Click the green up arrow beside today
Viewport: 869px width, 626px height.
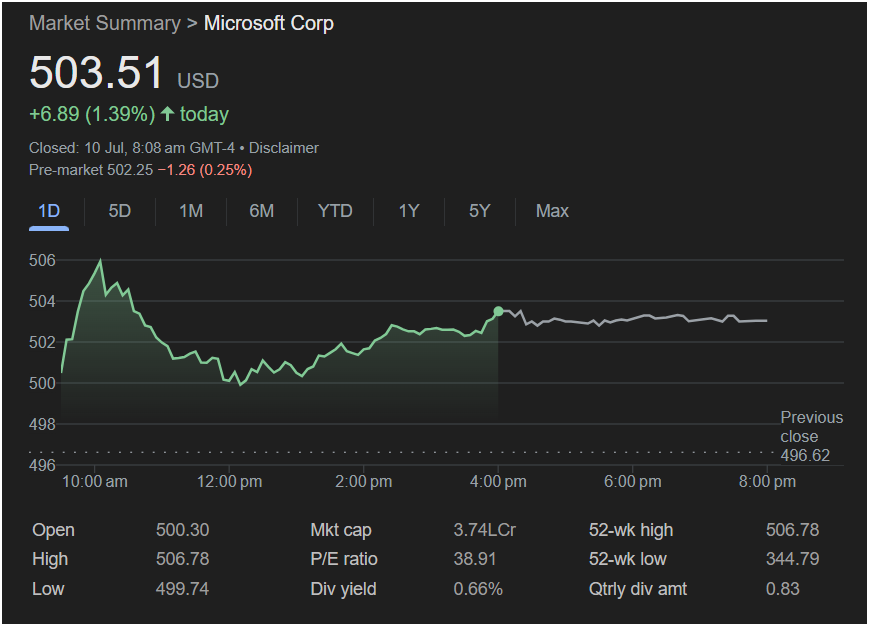[167, 114]
